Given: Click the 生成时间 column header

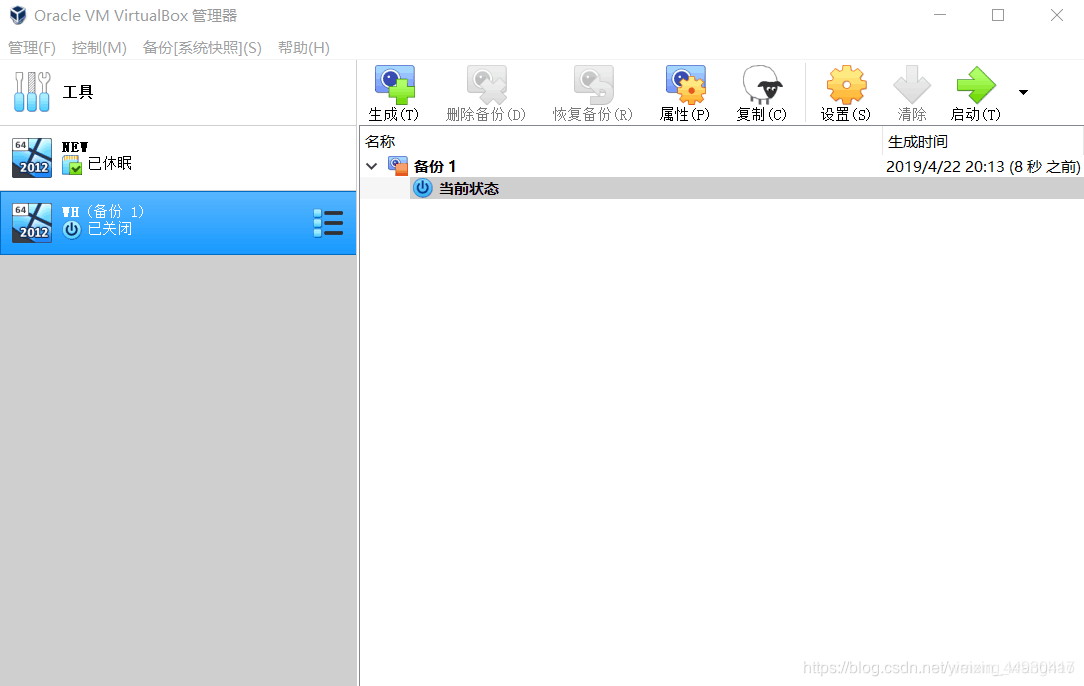Looking at the screenshot, I should (982, 141).
